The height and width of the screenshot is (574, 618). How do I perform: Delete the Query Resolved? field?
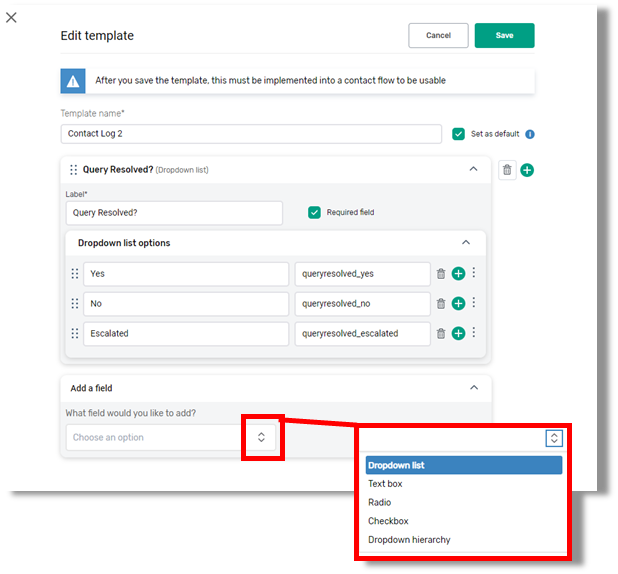click(x=507, y=170)
